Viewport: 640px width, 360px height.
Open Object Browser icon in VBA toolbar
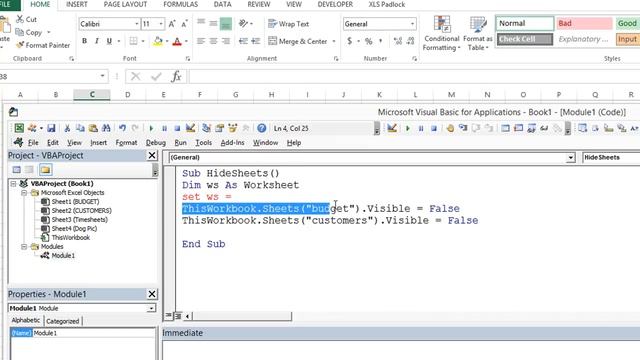[233, 128]
